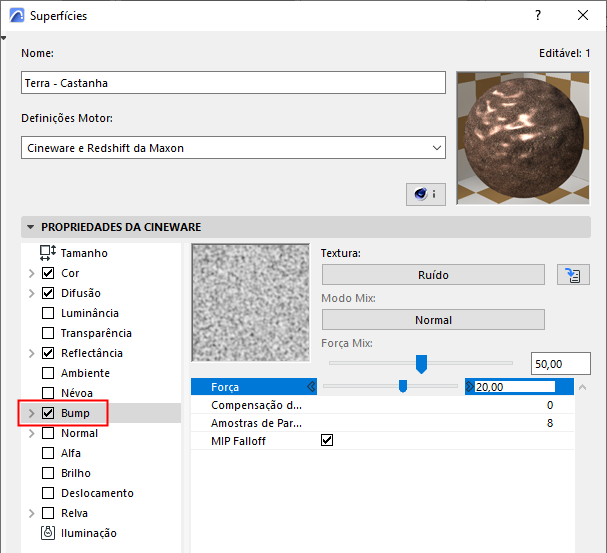Viewport: 607px width, 553px height.
Task: Click the load texture file icon button
Action: pyautogui.click(x=573, y=275)
